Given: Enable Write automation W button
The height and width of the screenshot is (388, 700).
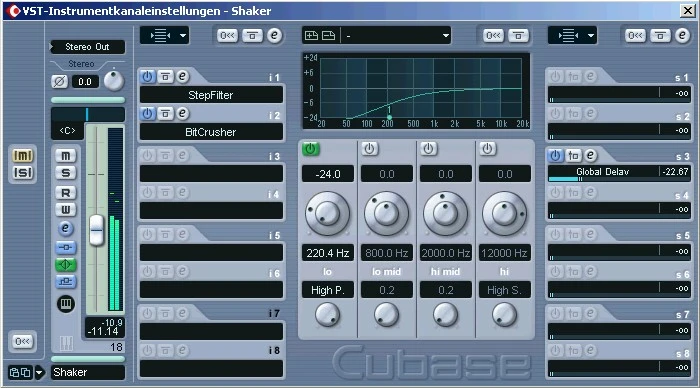Looking at the screenshot, I should coord(66,209).
